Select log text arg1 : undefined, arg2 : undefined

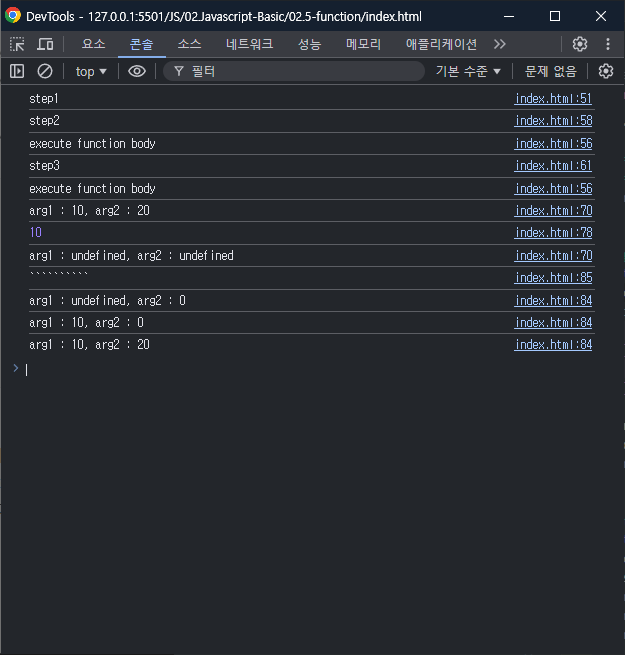click(131, 256)
